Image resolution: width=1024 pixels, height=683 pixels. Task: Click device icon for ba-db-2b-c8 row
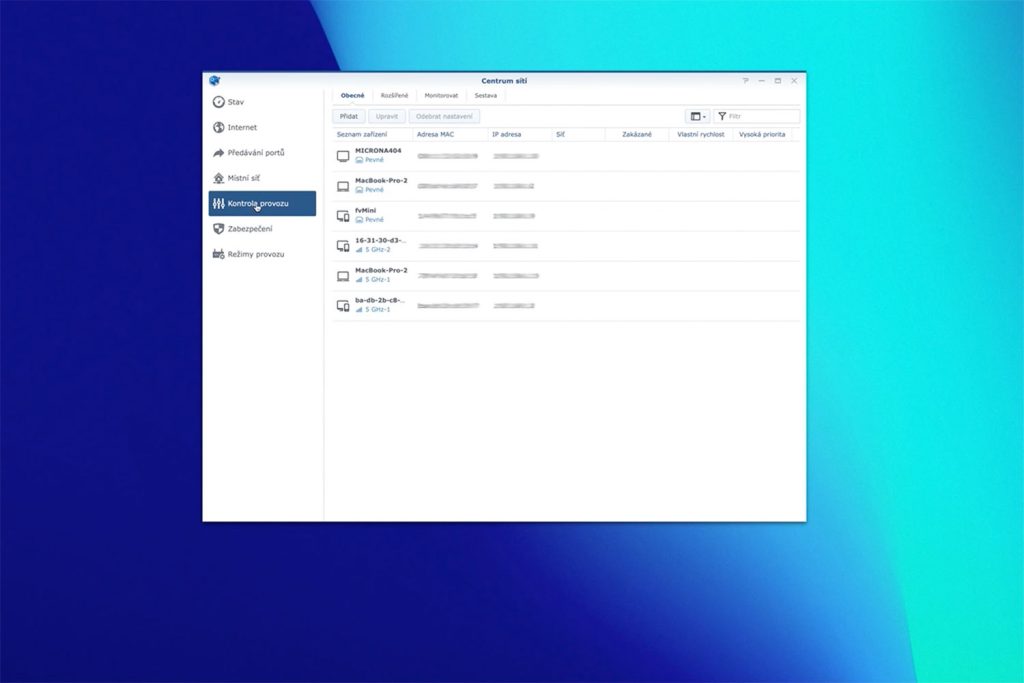(343, 306)
